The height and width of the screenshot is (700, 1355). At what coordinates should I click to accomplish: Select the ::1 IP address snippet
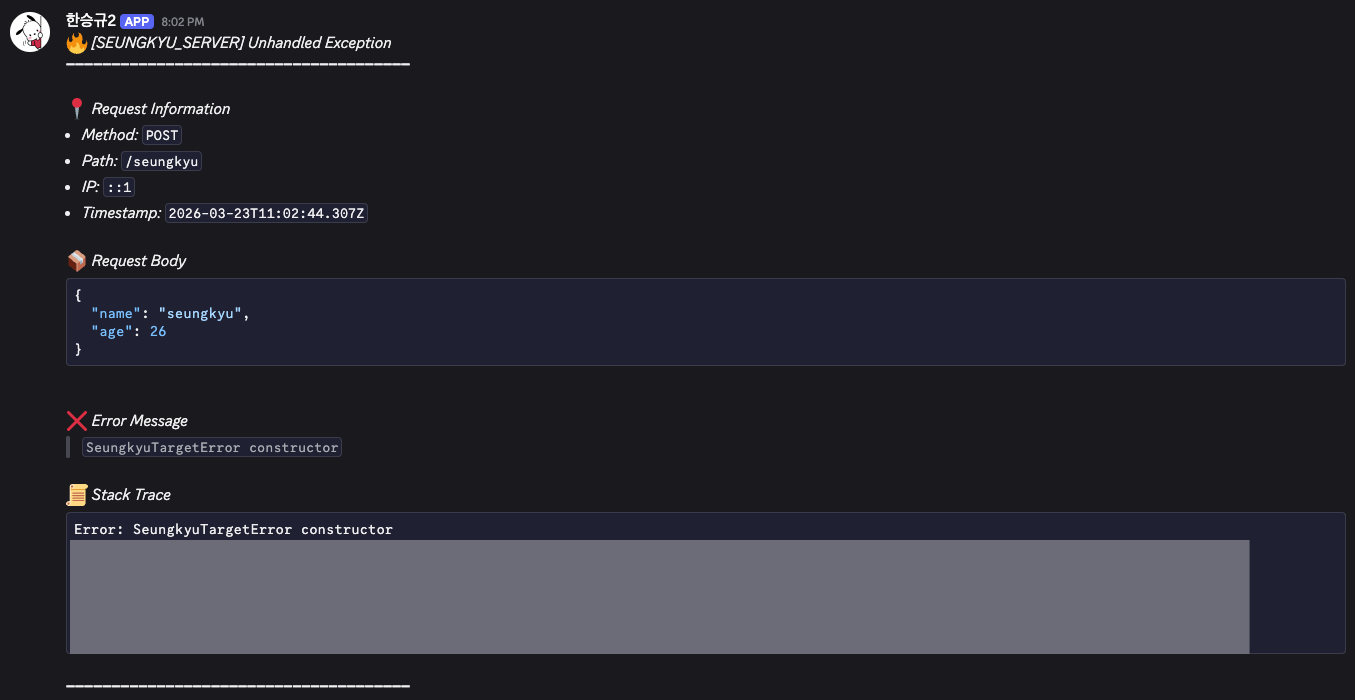118,187
